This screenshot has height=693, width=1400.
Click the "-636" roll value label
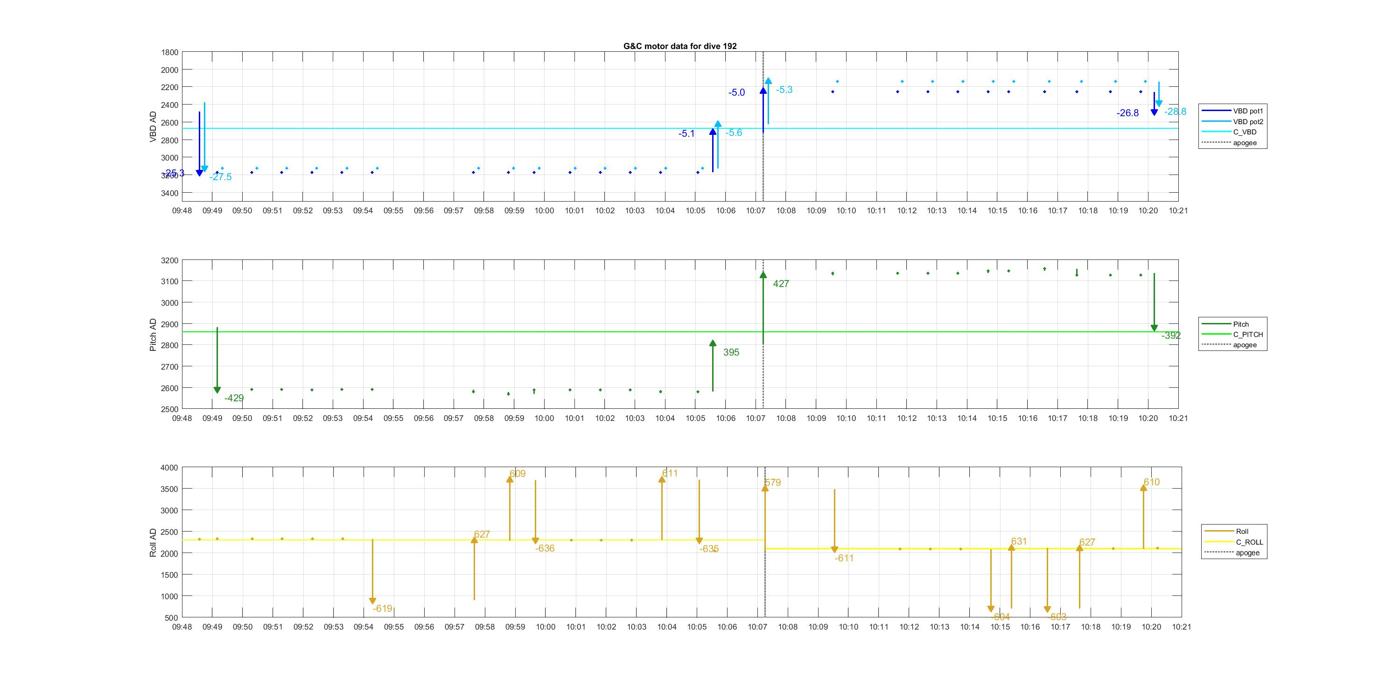click(545, 548)
